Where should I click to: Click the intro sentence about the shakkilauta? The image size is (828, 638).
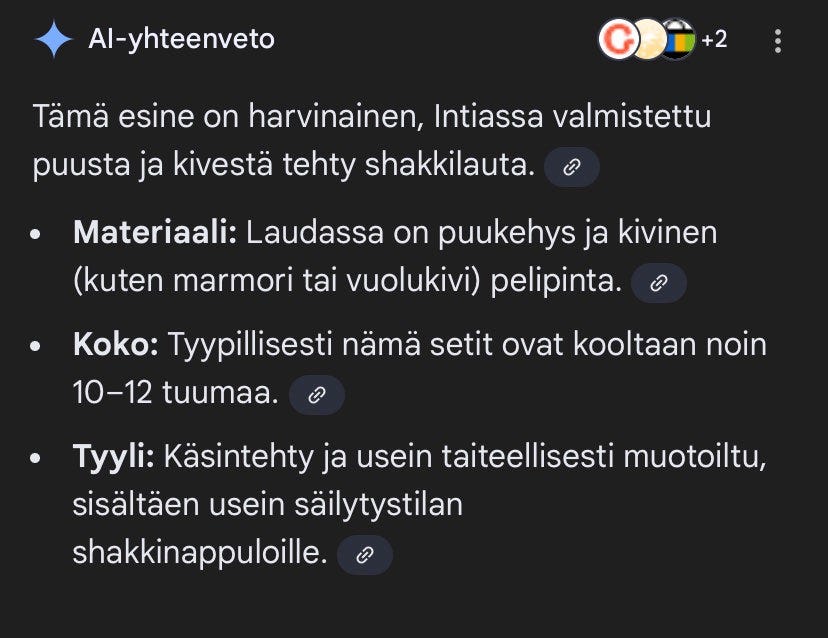tap(370, 116)
